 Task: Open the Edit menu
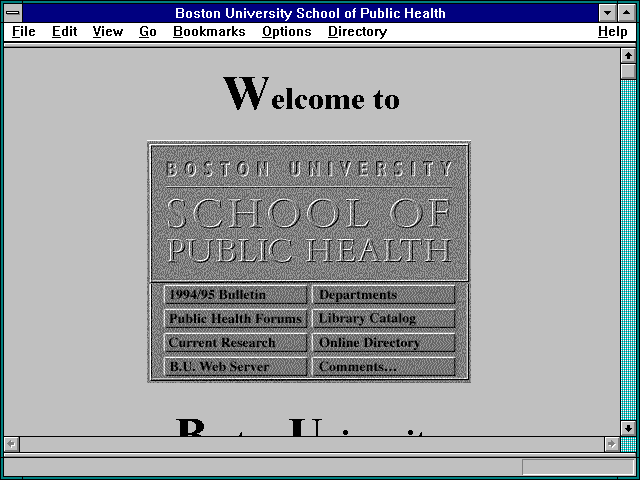pyautogui.click(x=64, y=32)
